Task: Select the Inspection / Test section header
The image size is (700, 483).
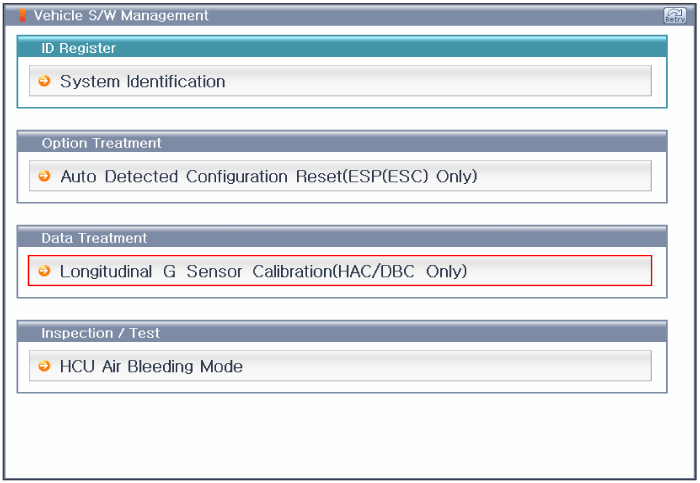Action: pyautogui.click(x=342, y=333)
